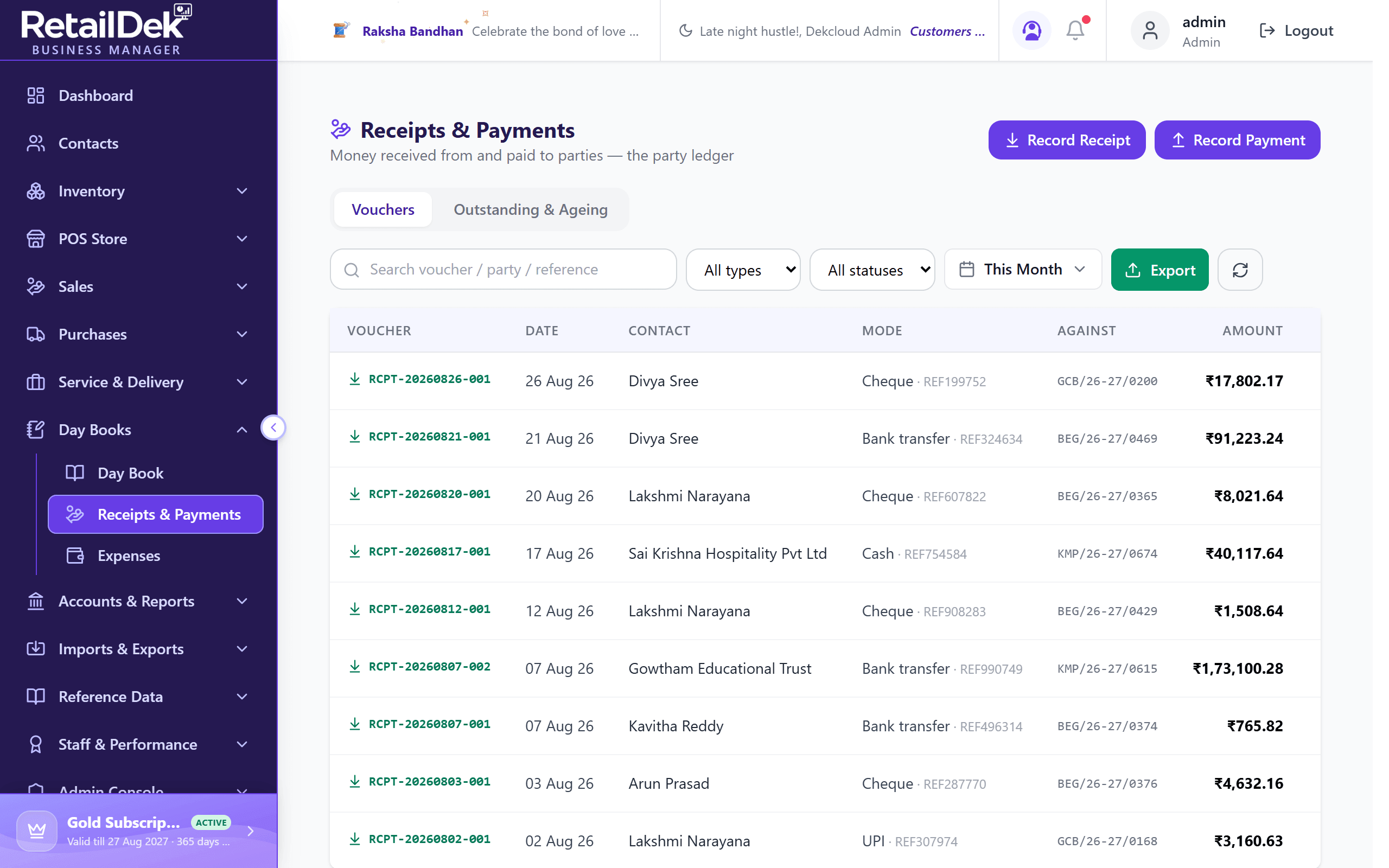This screenshot has height=868, width=1389.
Task: Click the Expenses wallet icon
Action: (x=75, y=556)
